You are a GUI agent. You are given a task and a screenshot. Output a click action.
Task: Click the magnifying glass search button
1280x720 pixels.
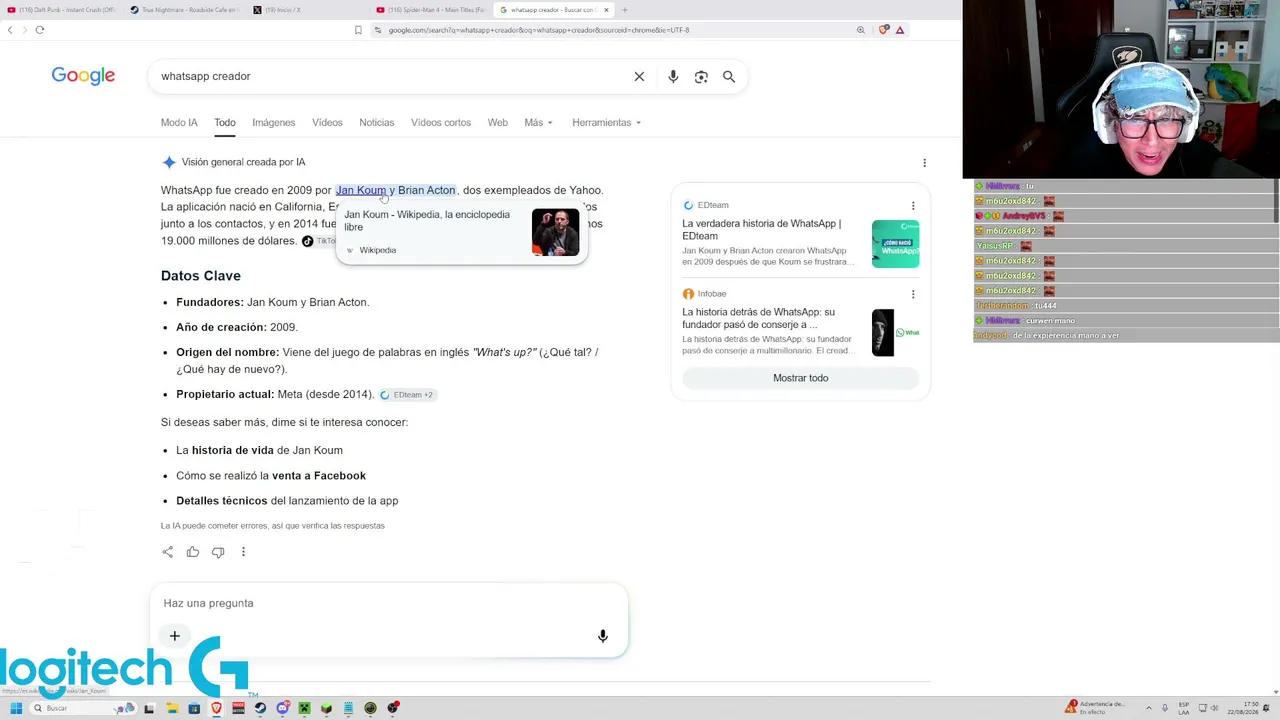pyautogui.click(x=729, y=76)
